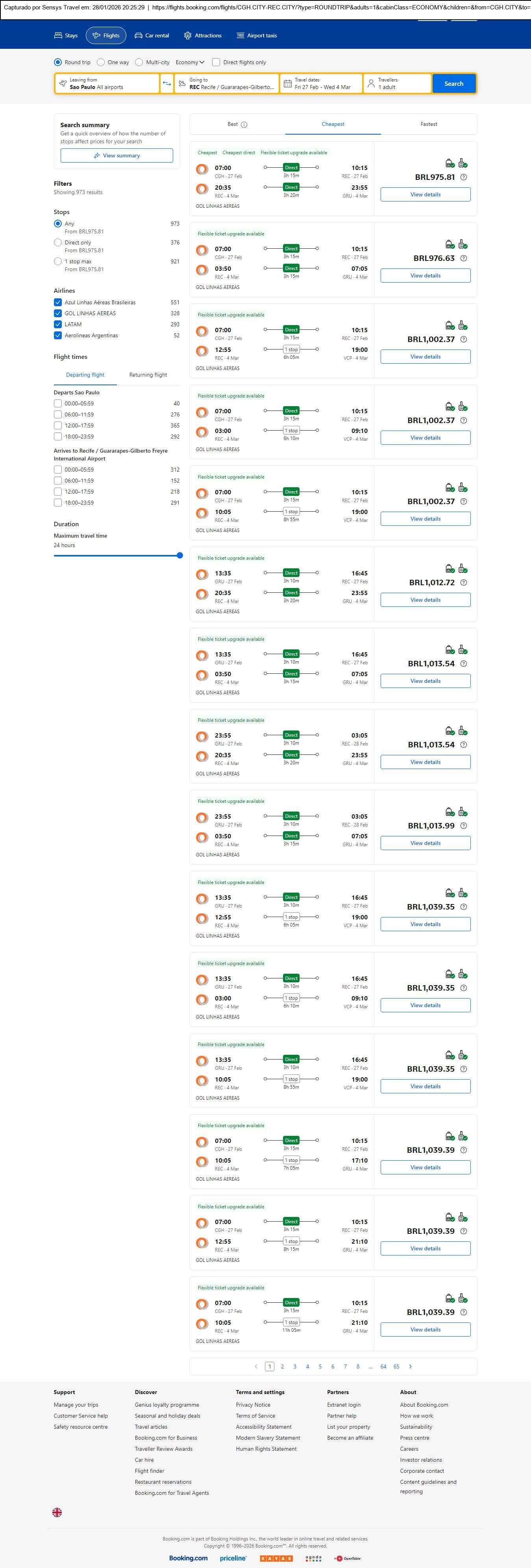Switch to the Fastest results tab
531x1568 pixels.
coord(429,124)
